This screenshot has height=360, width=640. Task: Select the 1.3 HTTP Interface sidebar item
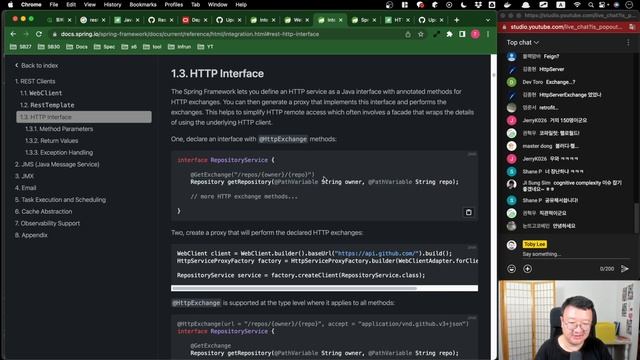[x=84, y=117]
